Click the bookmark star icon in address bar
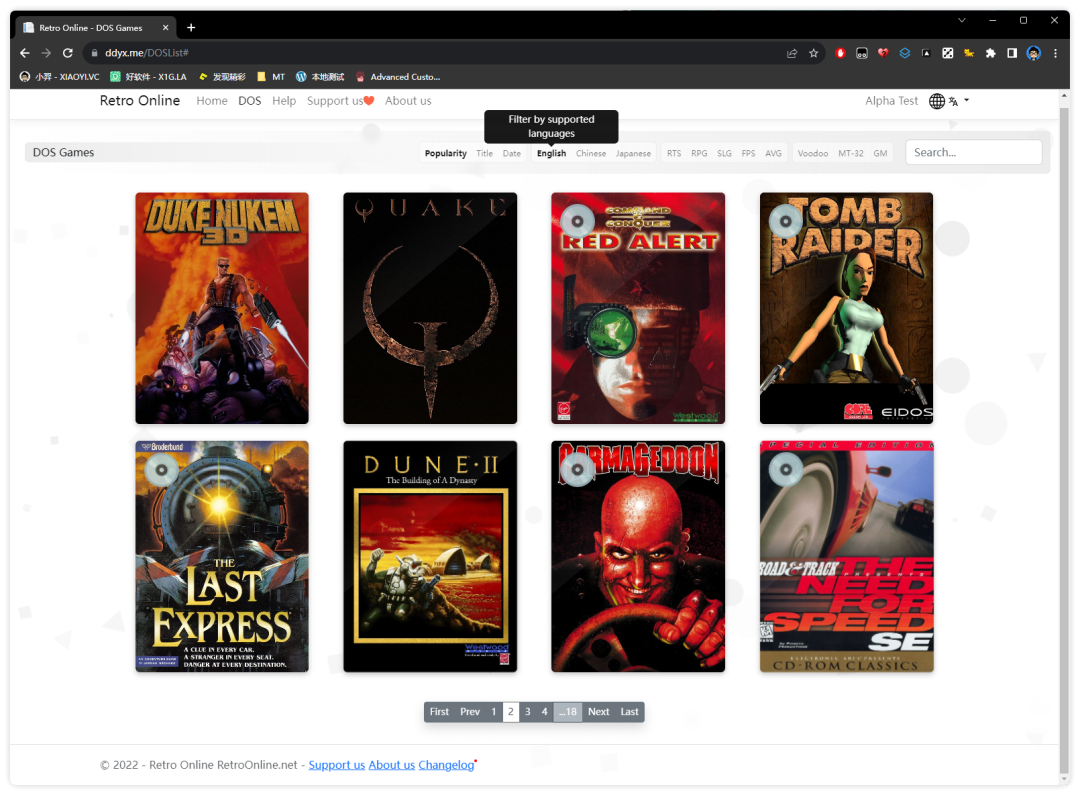1080x795 pixels. pyautogui.click(x=814, y=53)
